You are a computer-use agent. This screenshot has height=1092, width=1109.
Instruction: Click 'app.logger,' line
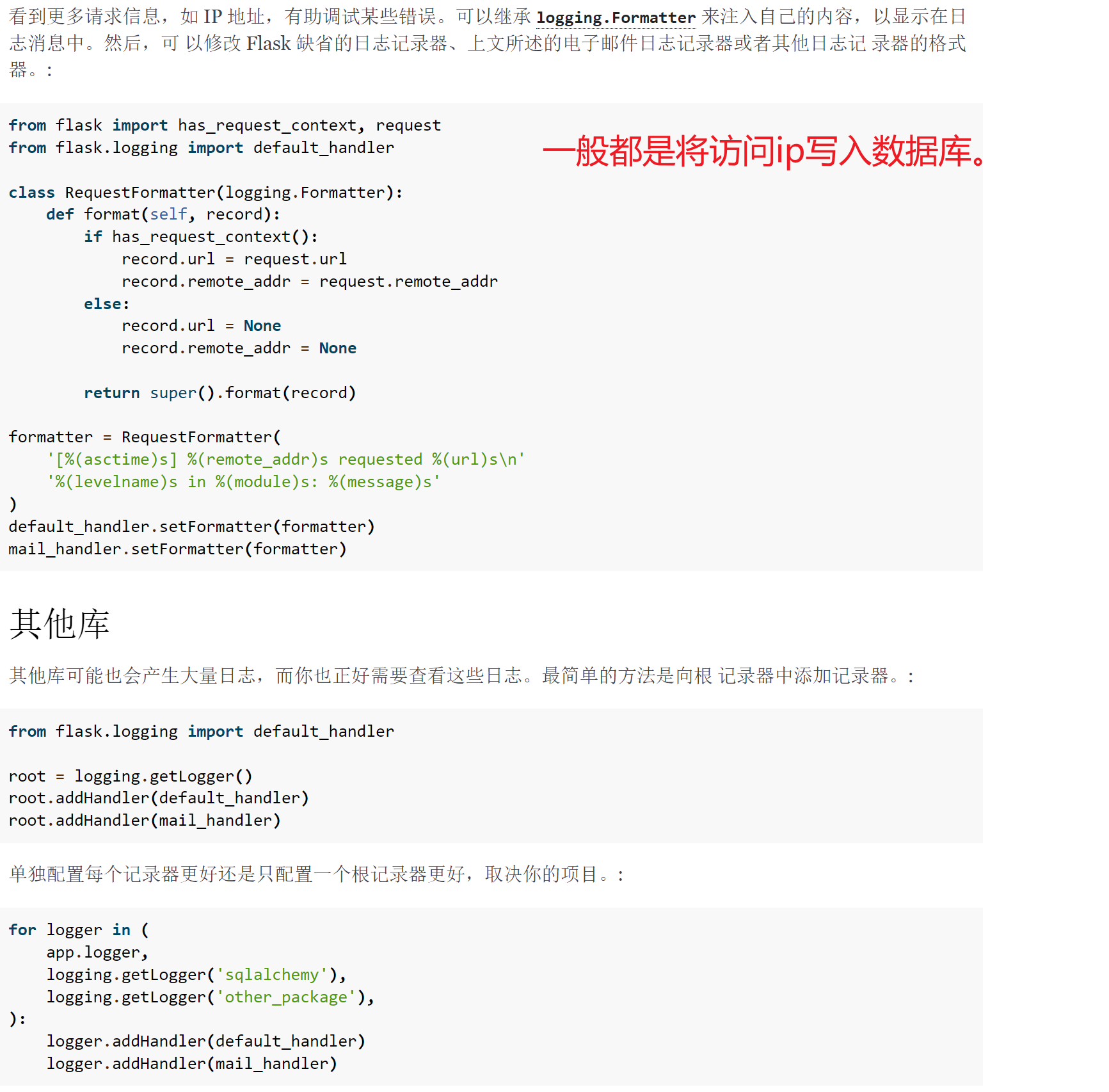pos(97,952)
